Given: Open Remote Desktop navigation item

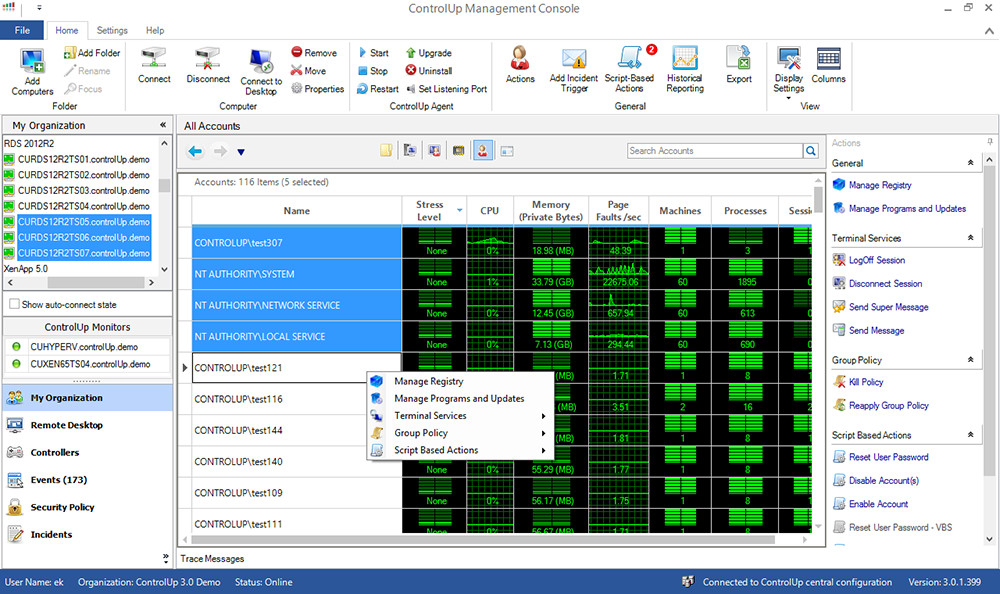Looking at the screenshot, I should pyautogui.click(x=87, y=425).
